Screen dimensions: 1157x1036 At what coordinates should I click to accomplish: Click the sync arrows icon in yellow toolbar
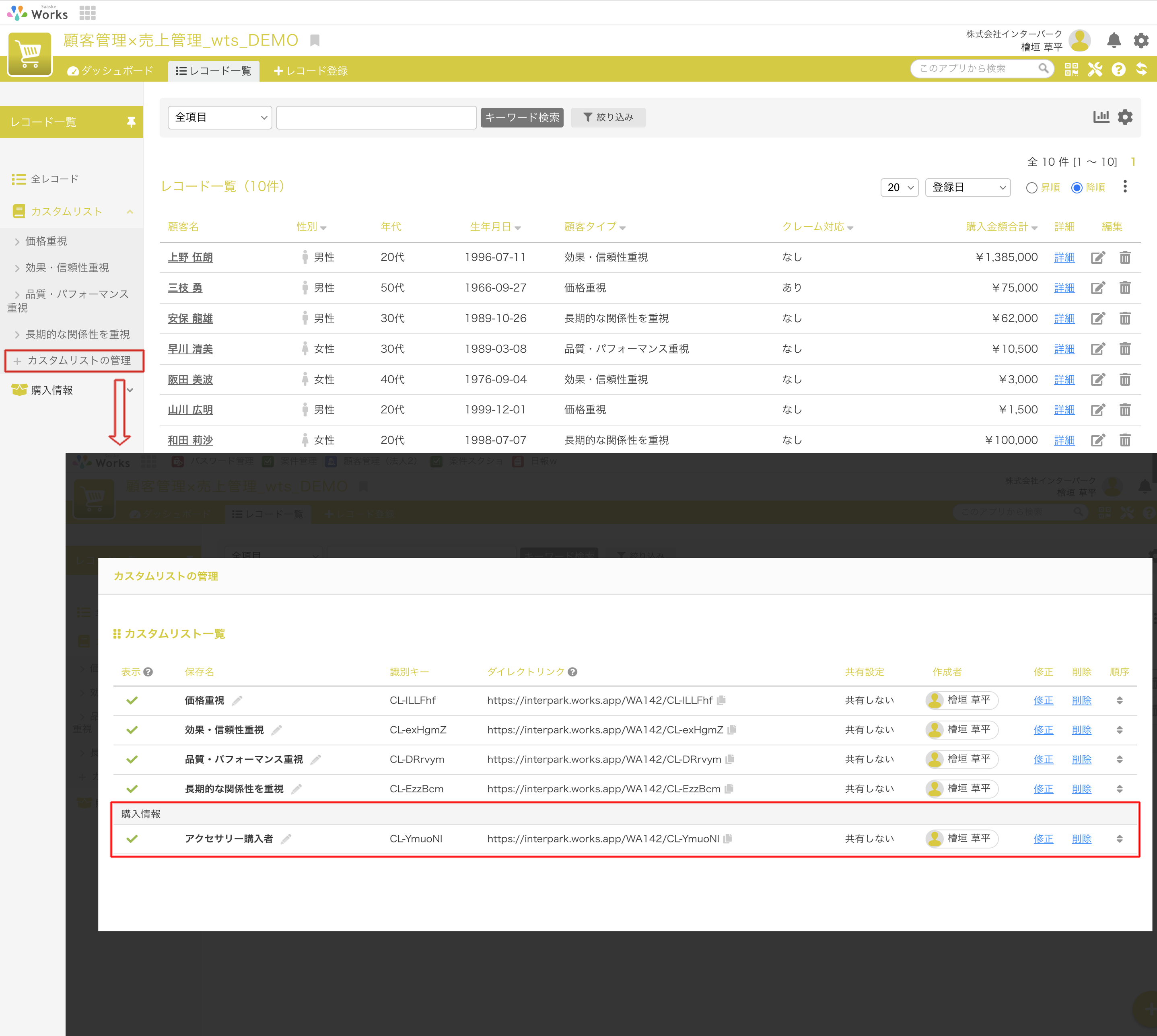click(x=1142, y=70)
